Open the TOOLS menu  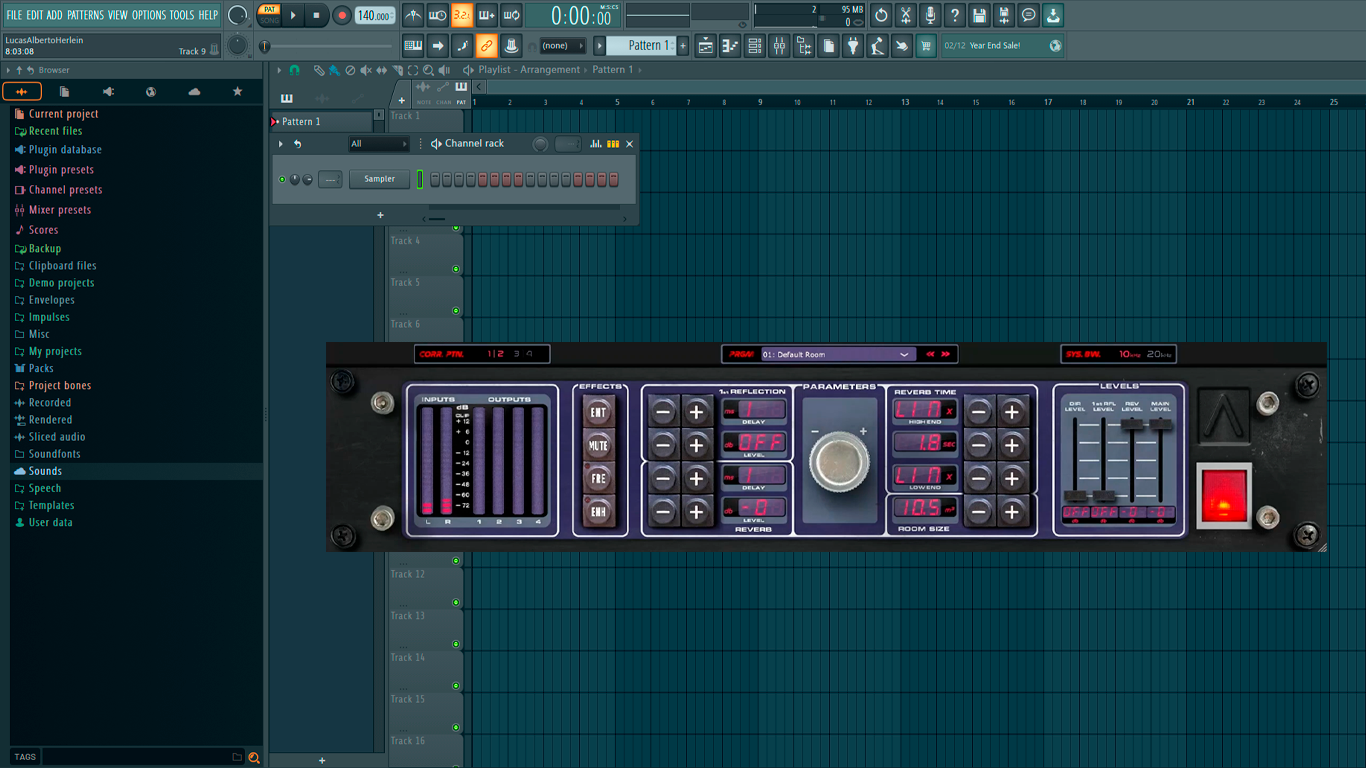tap(182, 15)
